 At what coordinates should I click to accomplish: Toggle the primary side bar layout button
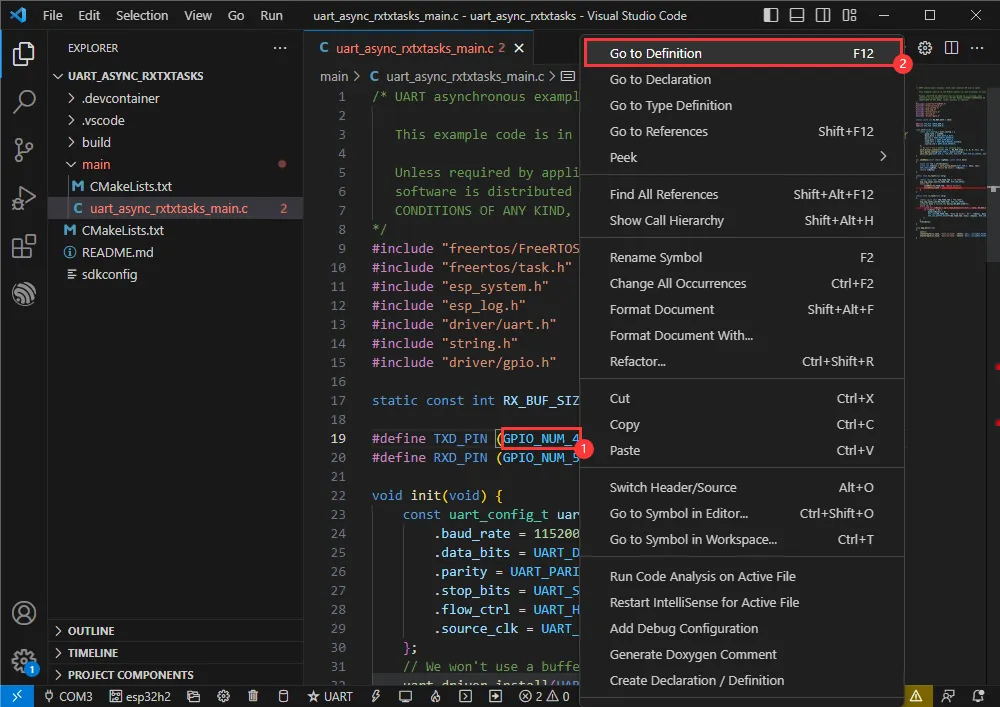(x=770, y=16)
